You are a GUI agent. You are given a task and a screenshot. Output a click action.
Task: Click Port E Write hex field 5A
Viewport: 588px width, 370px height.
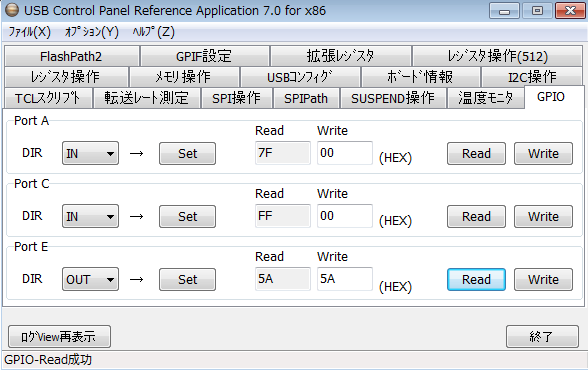coord(345,279)
